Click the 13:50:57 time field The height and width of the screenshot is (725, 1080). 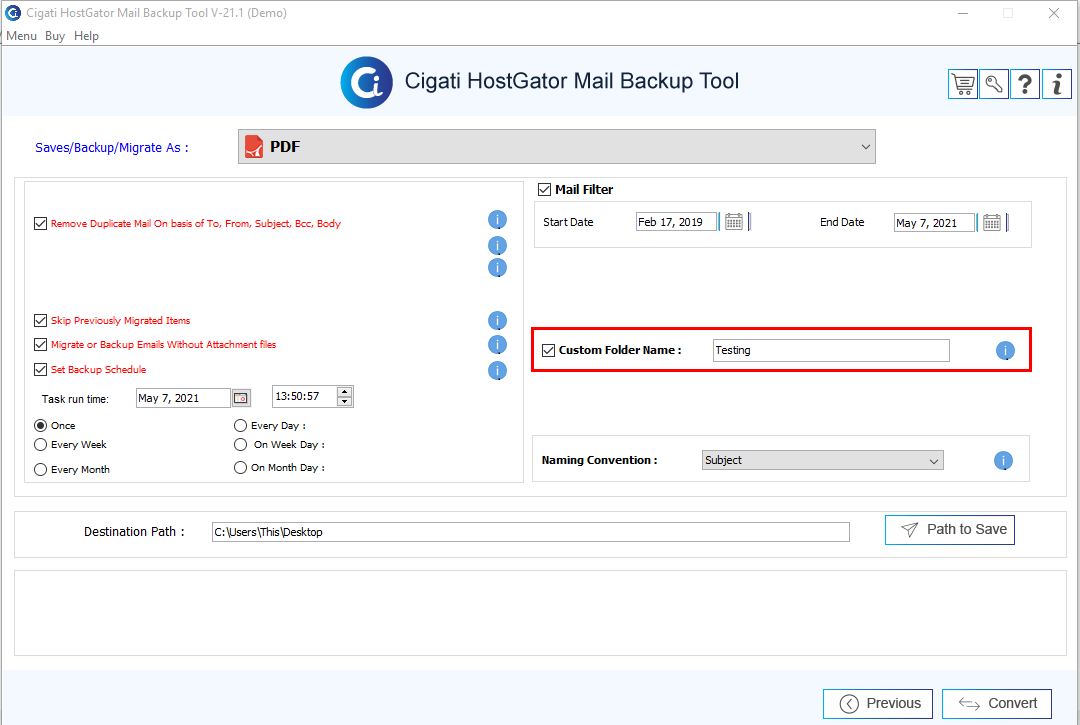pyautogui.click(x=304, y=397)
